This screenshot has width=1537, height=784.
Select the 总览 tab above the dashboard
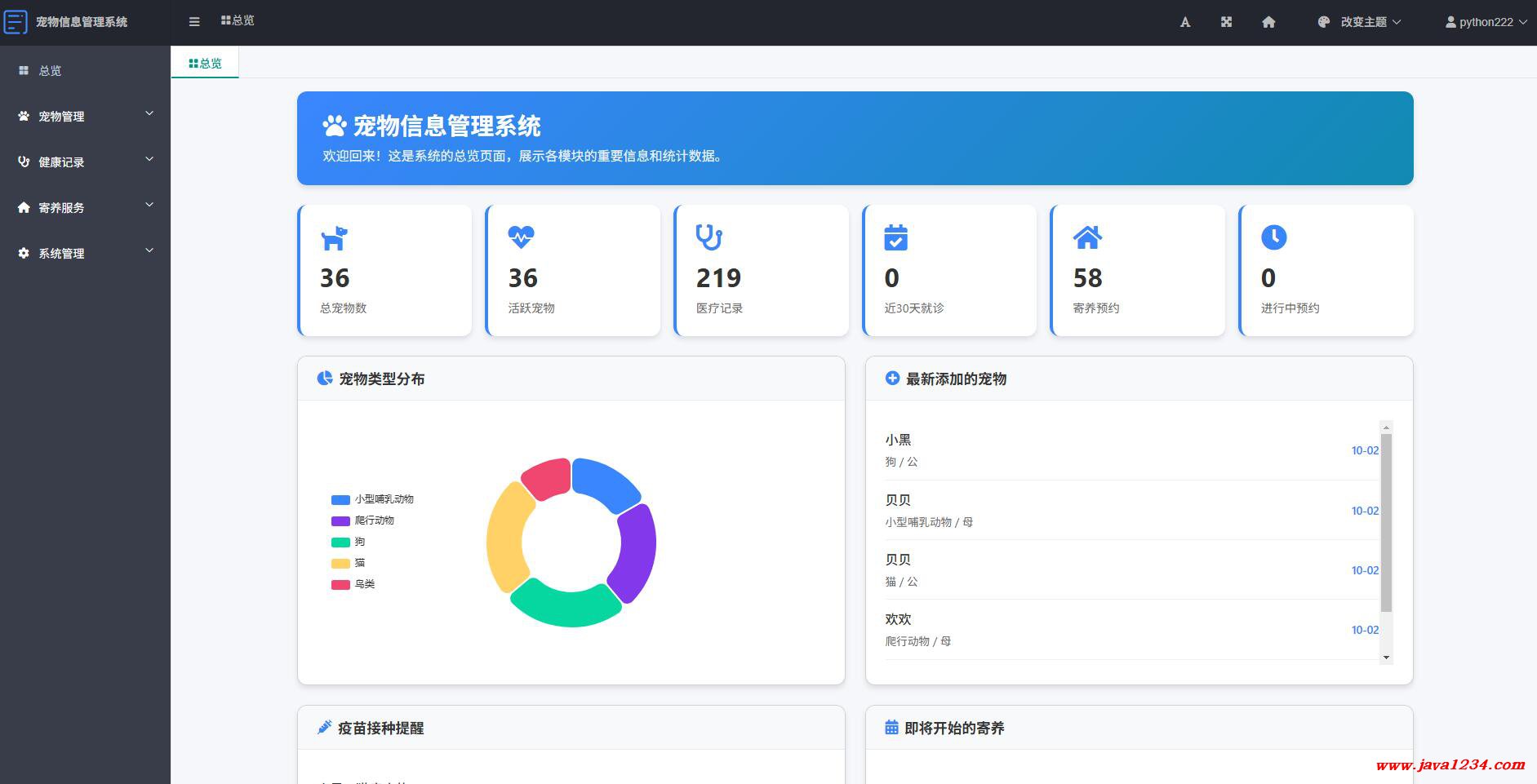pos(204,62)
